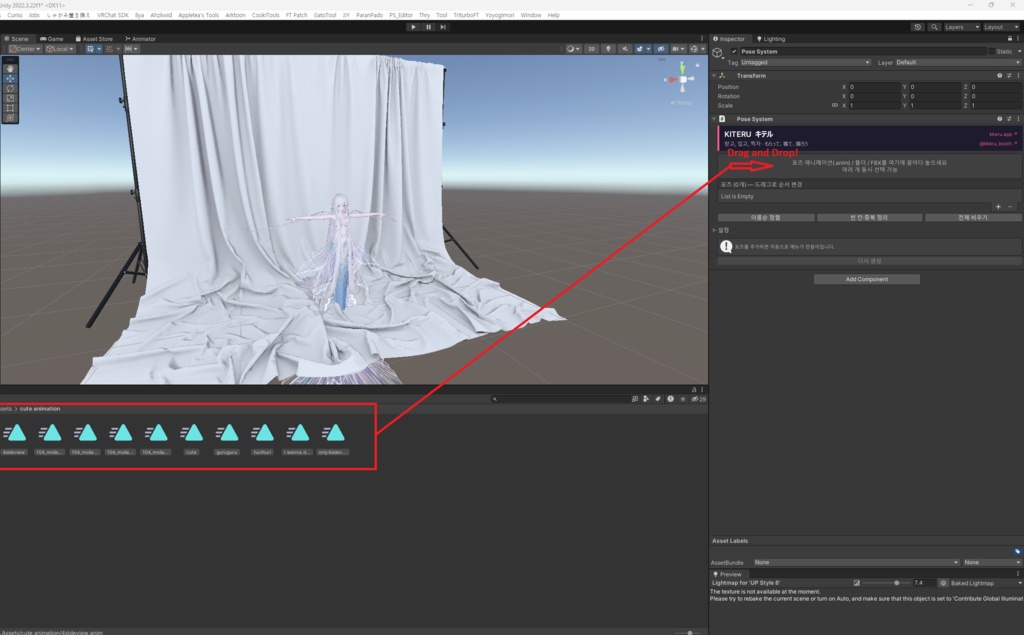This screenshot has width=1024, height=635.
Task: Open the global search magnifier icon
Action: [934, 27]
